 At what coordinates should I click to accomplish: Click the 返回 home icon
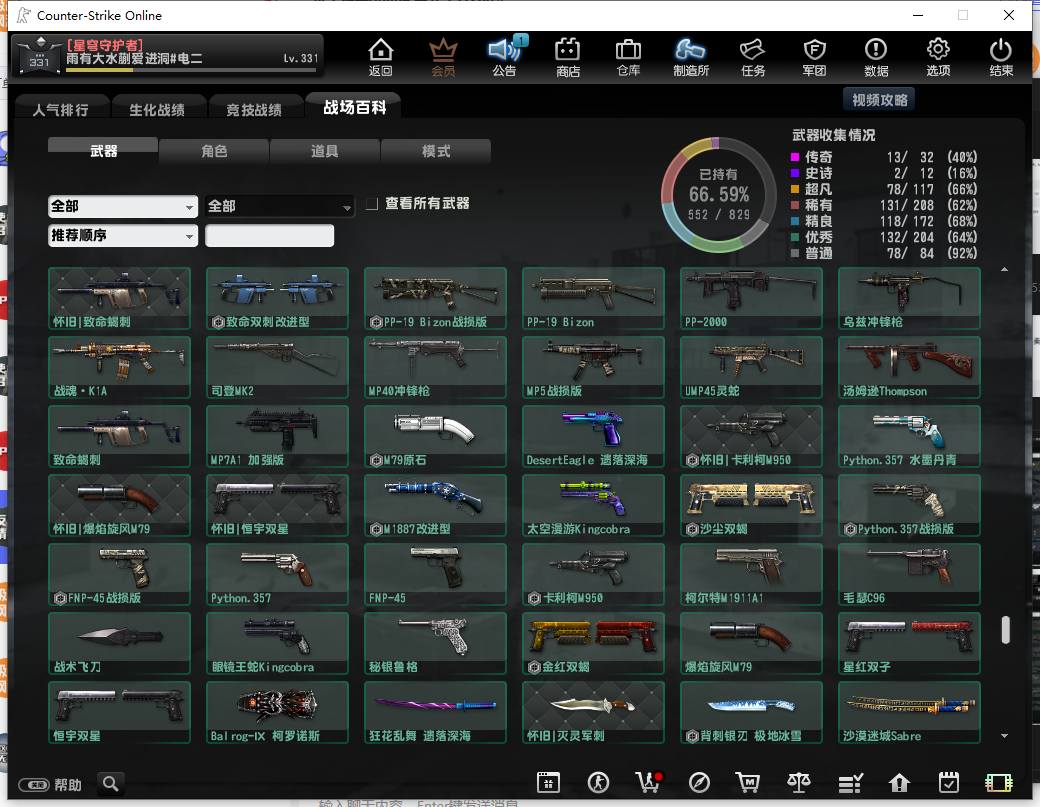point(381,57)
